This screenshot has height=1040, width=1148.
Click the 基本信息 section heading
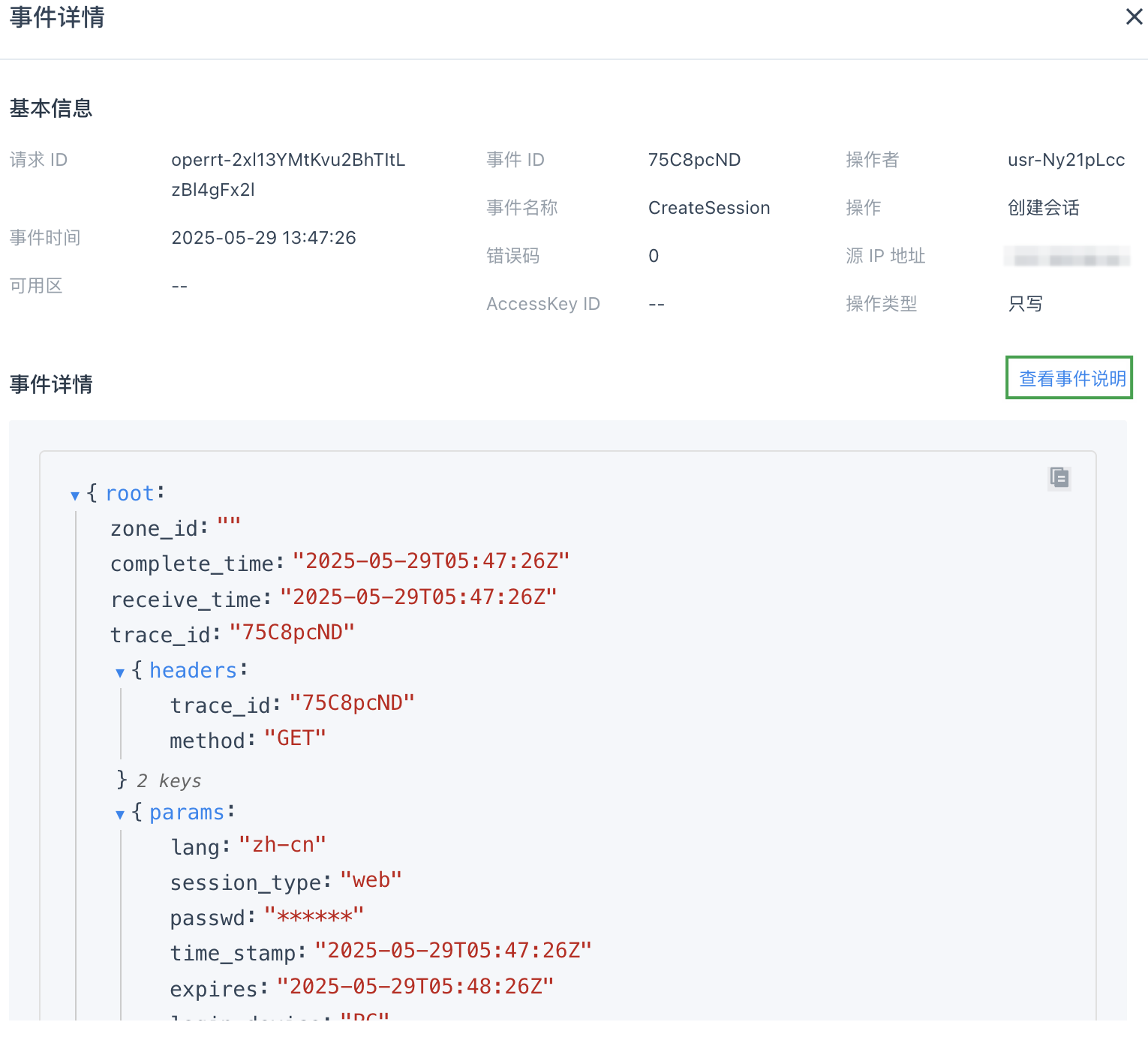51,108
